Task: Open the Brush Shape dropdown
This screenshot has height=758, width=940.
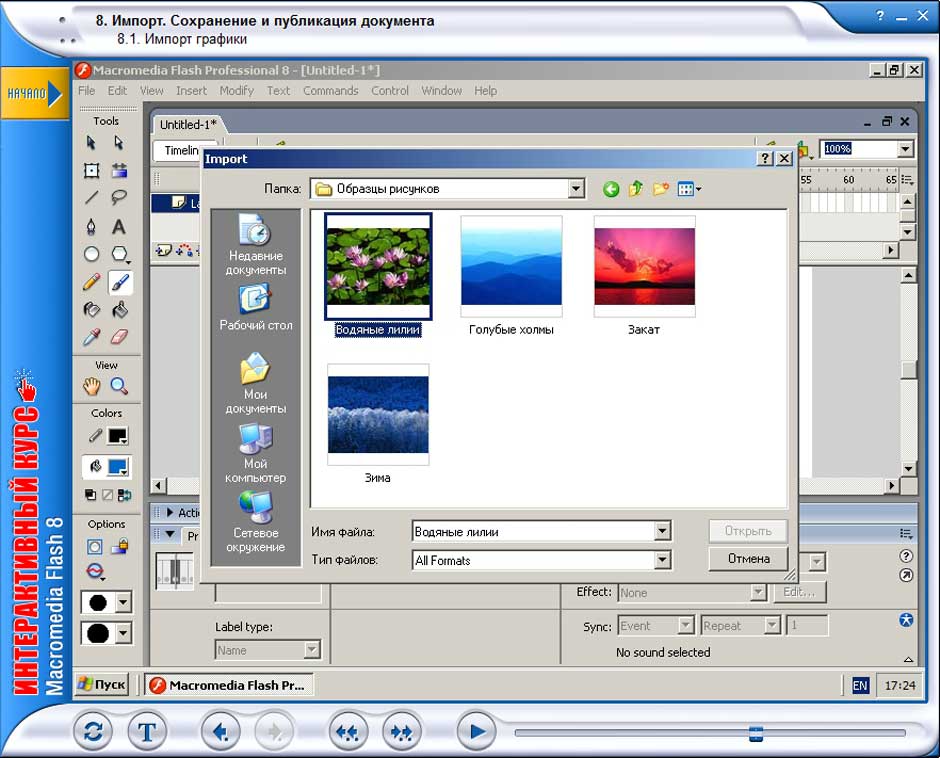Action: pos(123,633)
